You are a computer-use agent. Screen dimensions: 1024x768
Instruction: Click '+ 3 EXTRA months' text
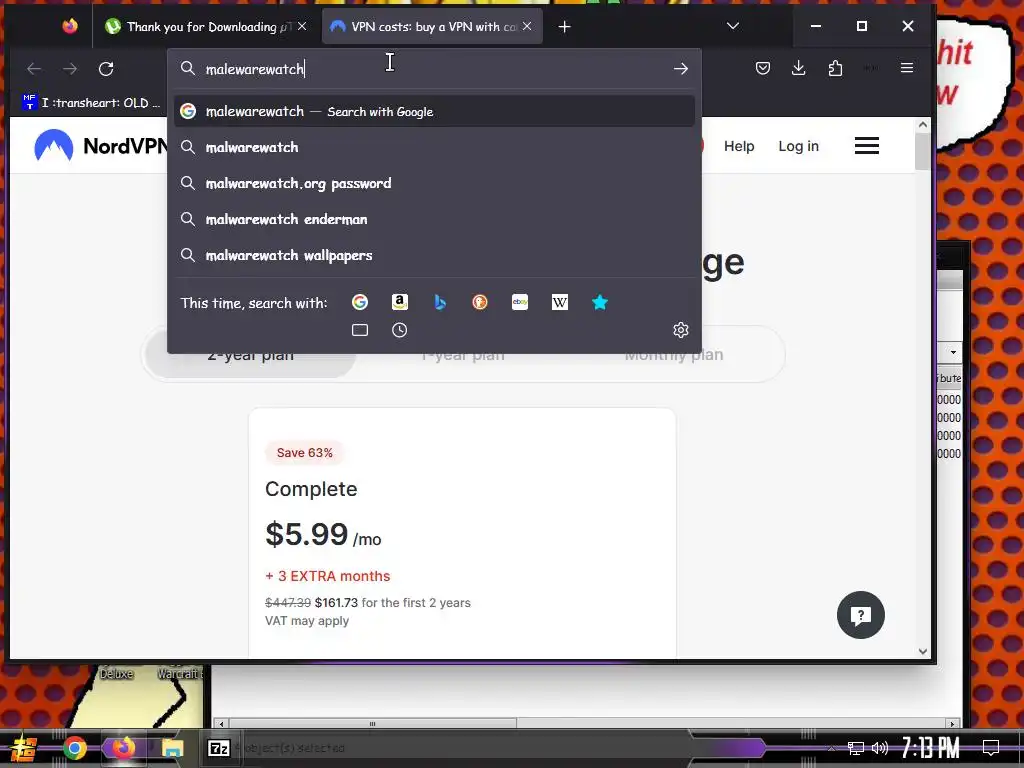click(328, 576)
